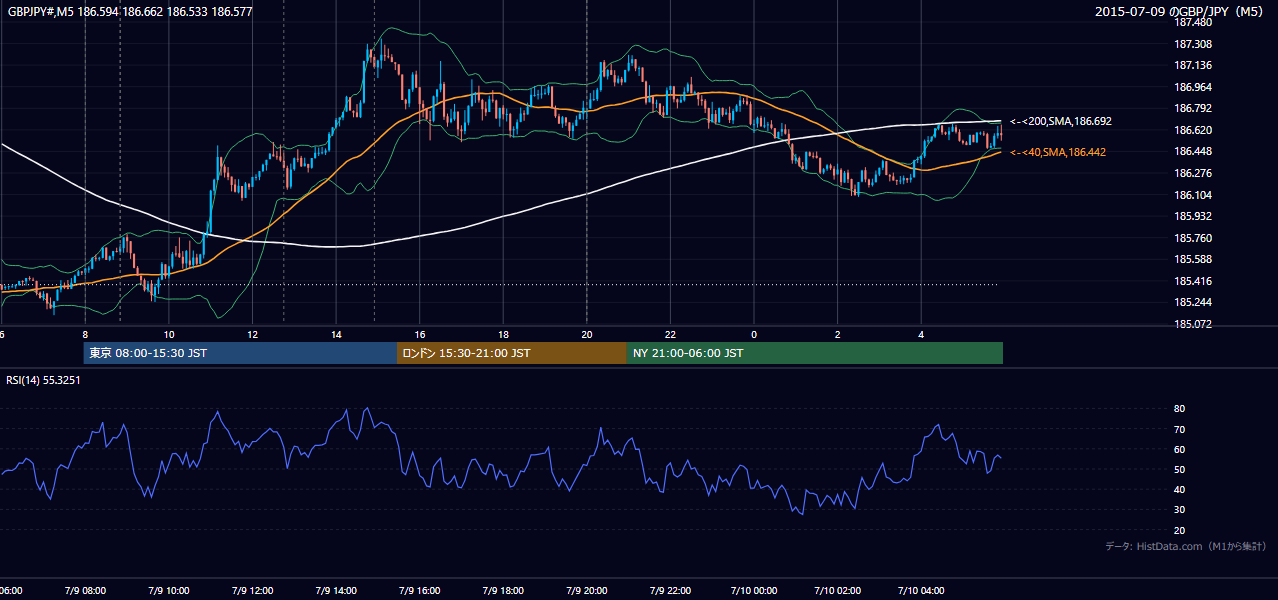Click hour label 12 on price chart axis
Image resolution: width=1278 pixels, height=600 pixels.
[x=253, y=335]
